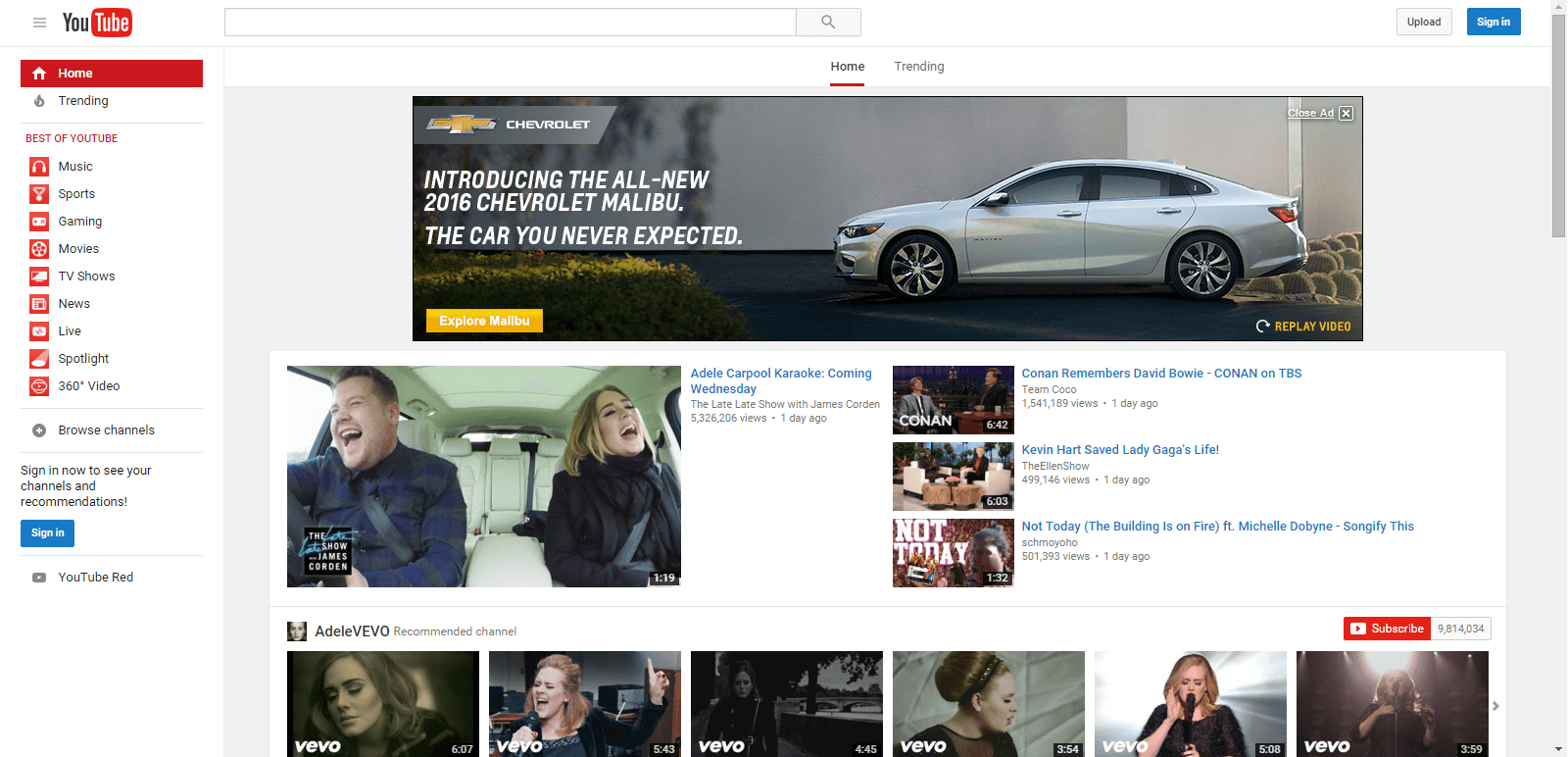This screenshot has width=1568, height=757.
Task: Play the AdeleVEVO 5:08 video thumbnail
Action: coord(1191,704)
